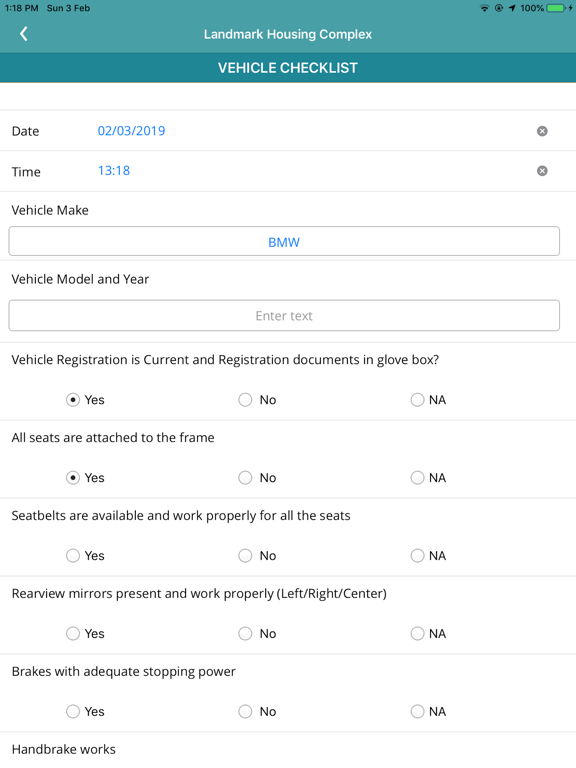Clear the Date field value

[x=542, y=131]
